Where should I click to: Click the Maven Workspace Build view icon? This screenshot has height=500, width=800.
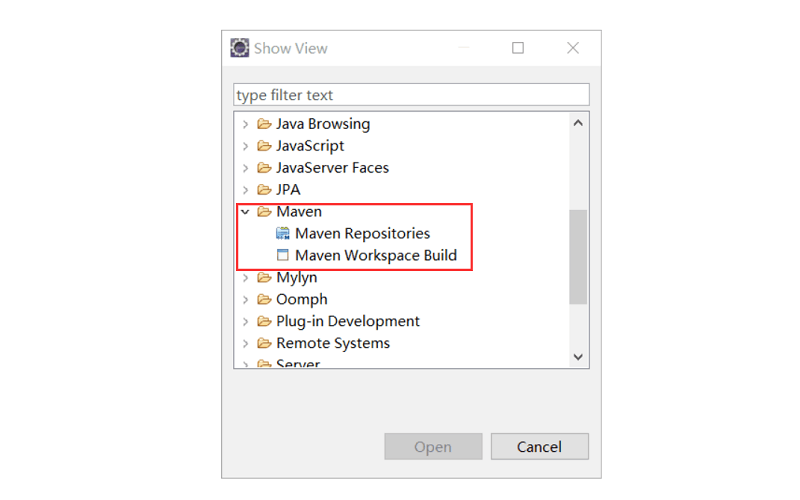pyautogui.click(x=283, y=256)
